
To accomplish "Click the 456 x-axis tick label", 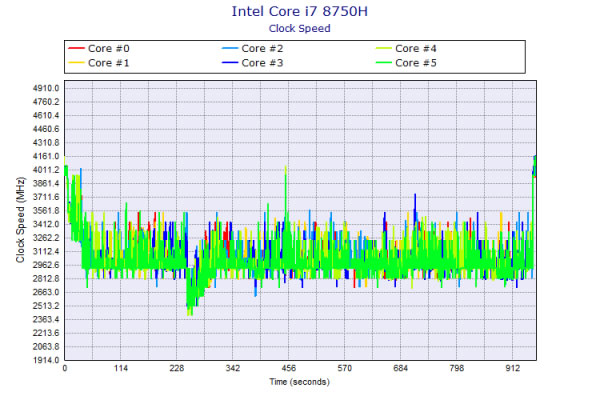I will [289, 368].
